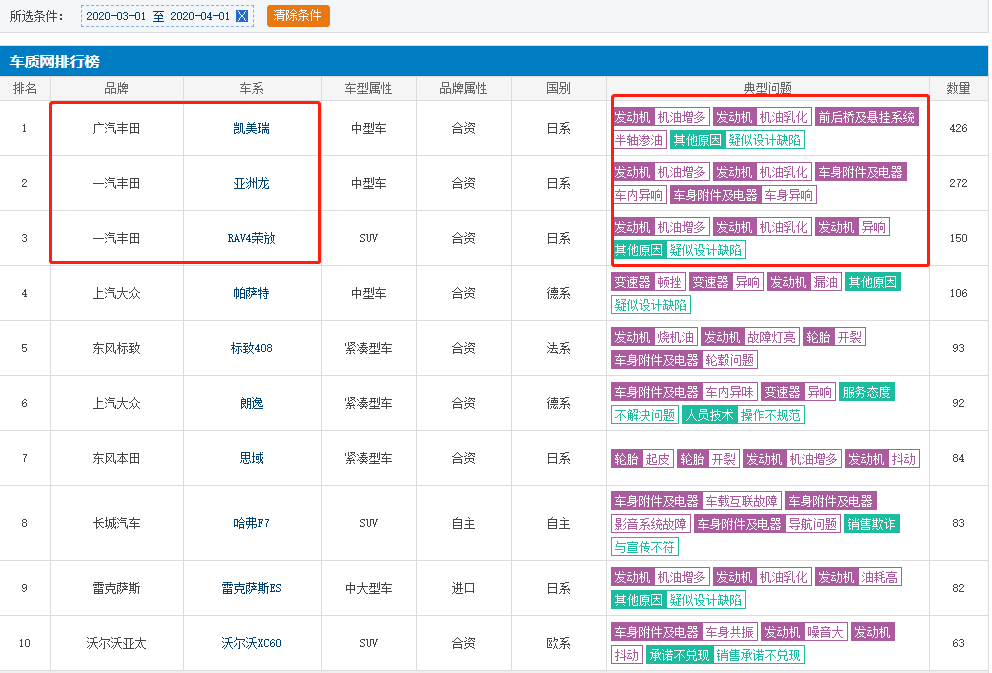Image resolution: width=992 pixels, height=673 pixels.
Task: Click 漏油 tag in 帕萨特 row
Action: tap(826, 282)
